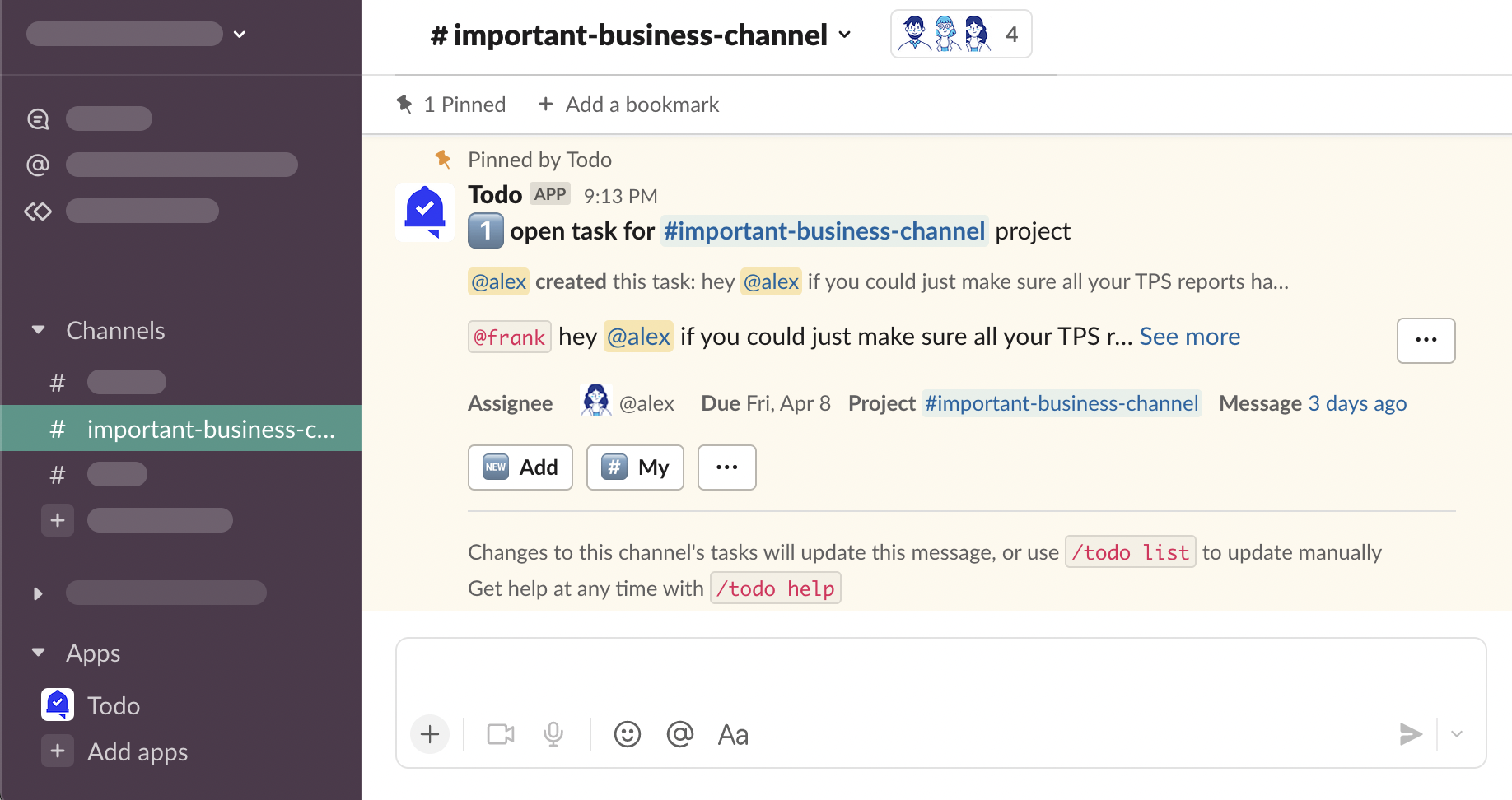The height and width of the screenshot is (800, 1512).
Task: Click See more link on task
Action: tap(1189, 337)
